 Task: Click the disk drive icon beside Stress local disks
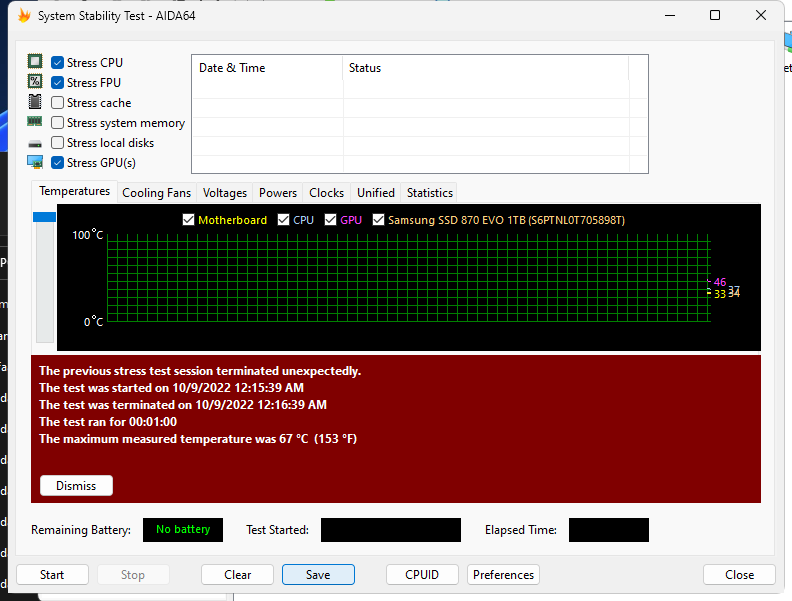tap(35, 144)
